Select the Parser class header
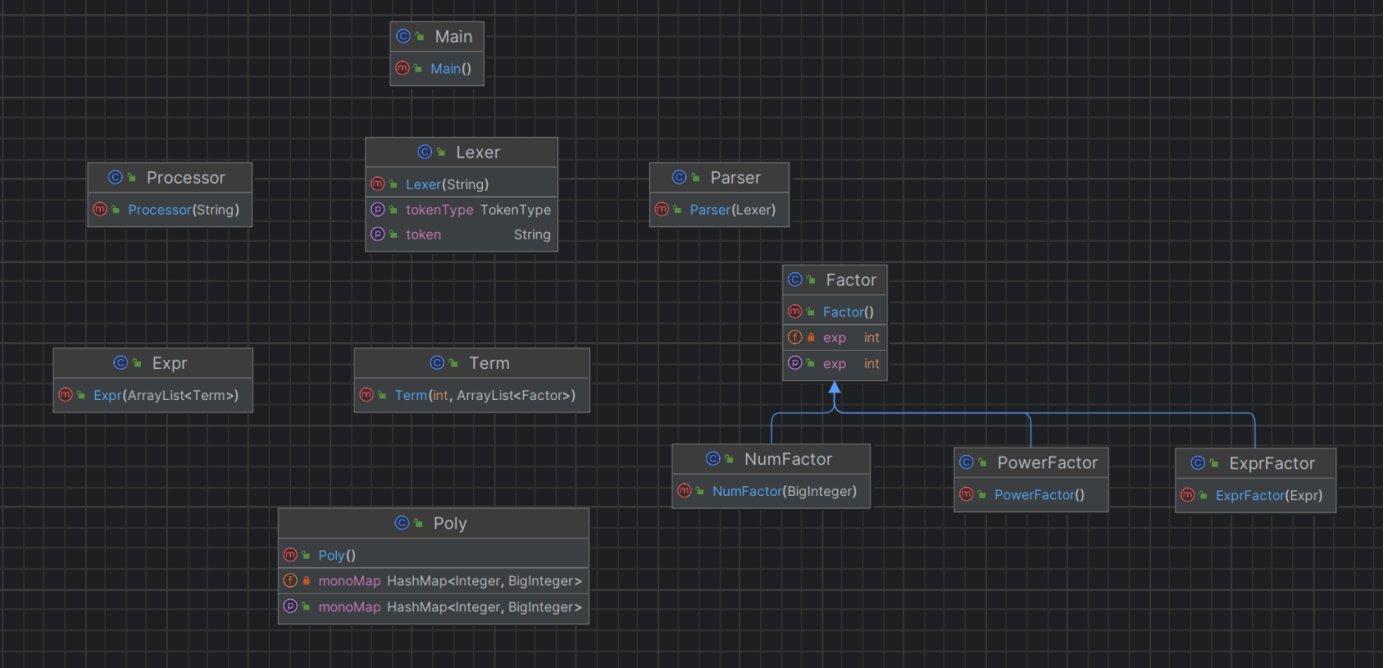1384x668 pixels. click(719, 178)
